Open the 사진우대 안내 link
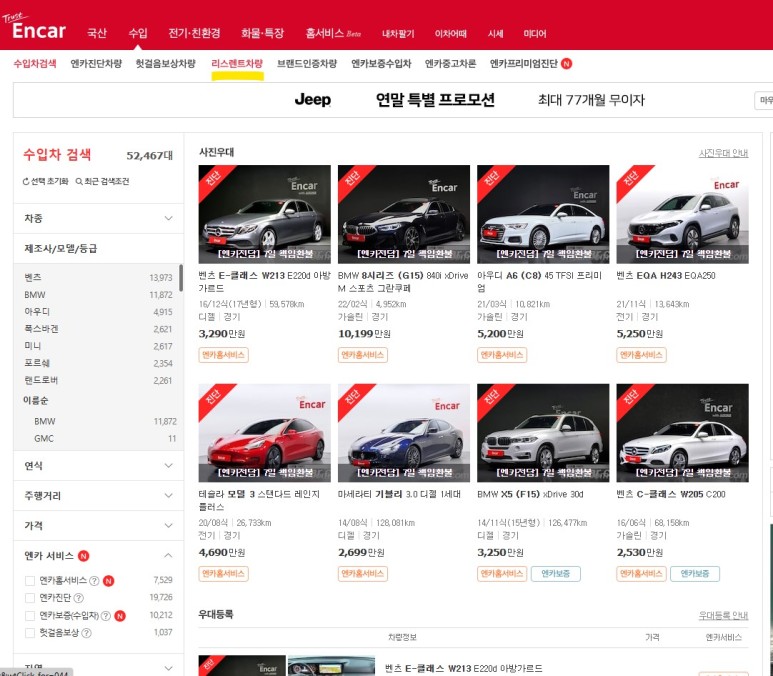Viewport: 773px width, 676px height. coord(723,153)
